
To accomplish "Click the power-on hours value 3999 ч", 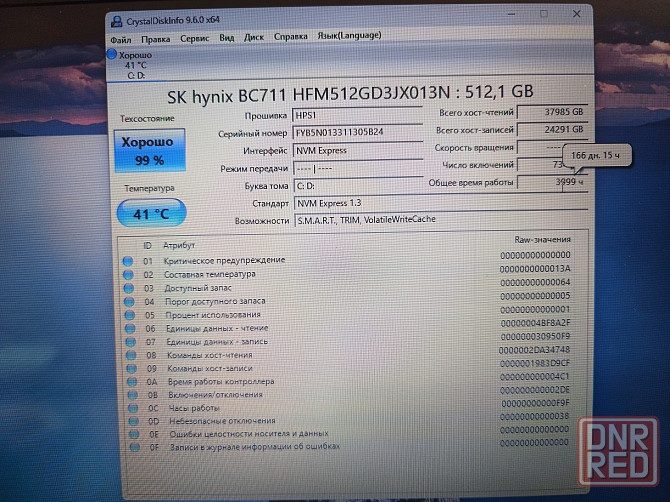I will (x=552, y=182).
